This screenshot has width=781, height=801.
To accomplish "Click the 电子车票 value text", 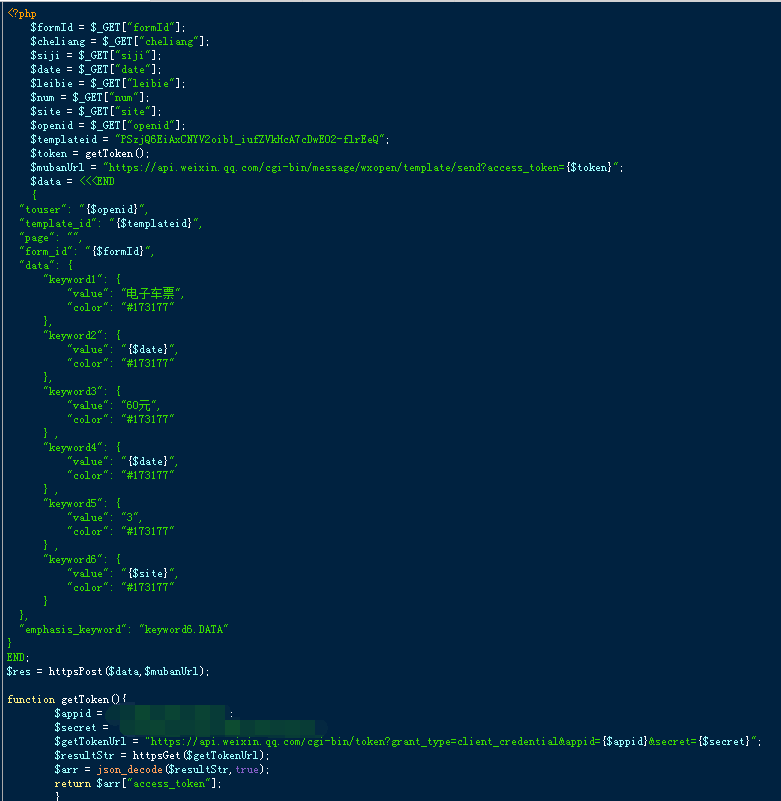I will (x=150, y=293).
